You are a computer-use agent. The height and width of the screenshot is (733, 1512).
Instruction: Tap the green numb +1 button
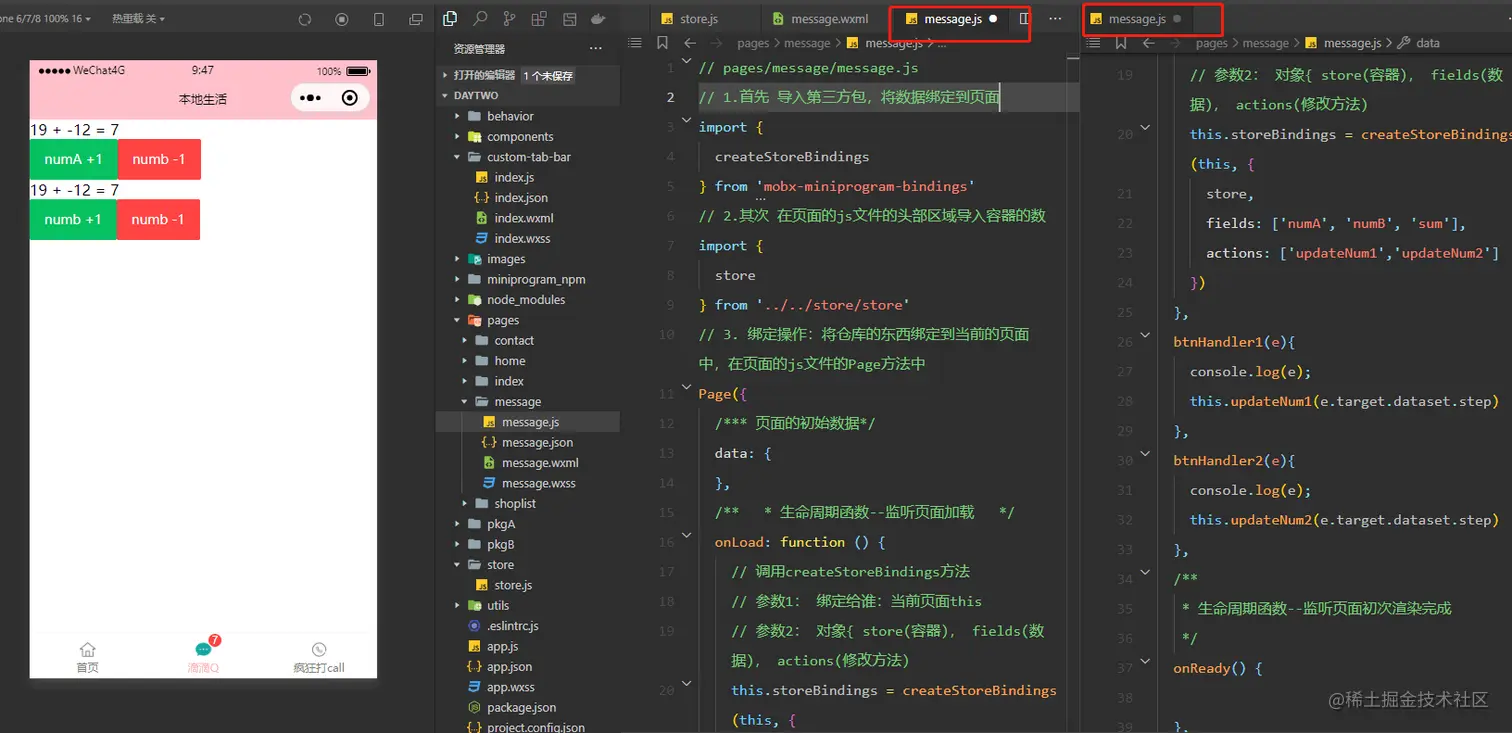(x=73, y=219)
